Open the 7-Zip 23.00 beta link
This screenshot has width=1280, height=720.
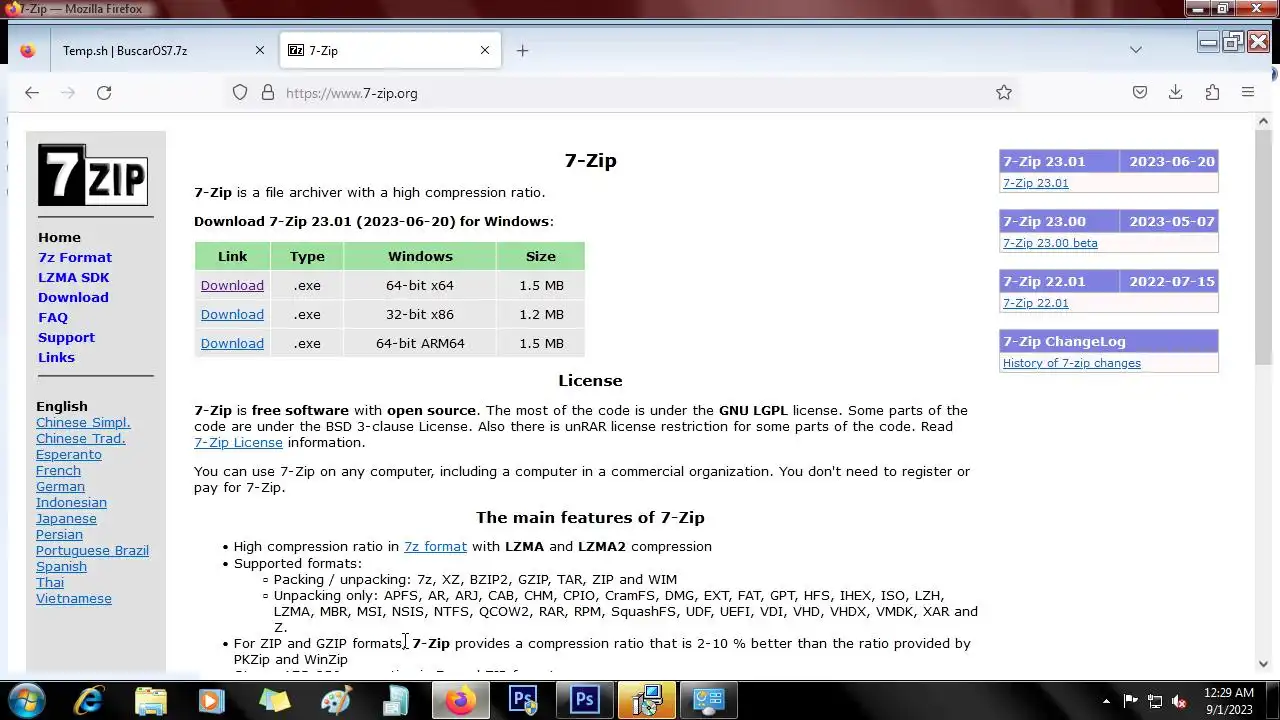(x=1050, y=243)
